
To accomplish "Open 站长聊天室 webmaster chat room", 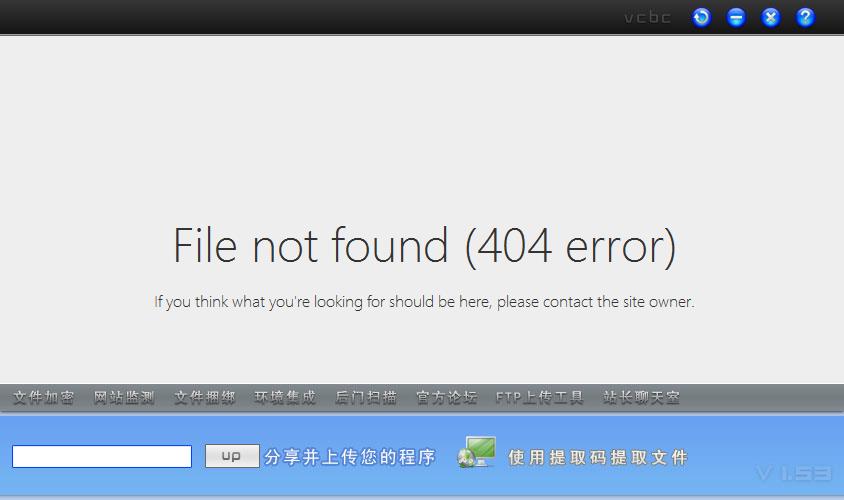I will click(642, 398).
